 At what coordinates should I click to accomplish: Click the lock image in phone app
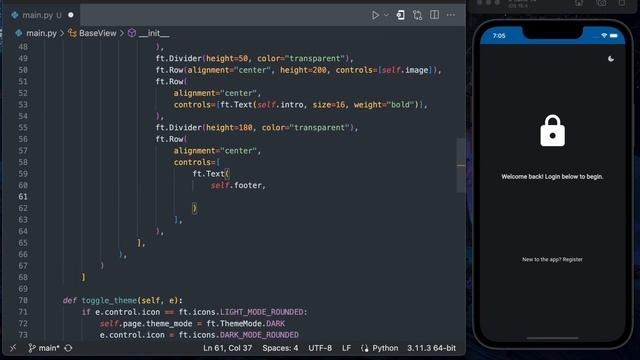click(x=552, y=131)
